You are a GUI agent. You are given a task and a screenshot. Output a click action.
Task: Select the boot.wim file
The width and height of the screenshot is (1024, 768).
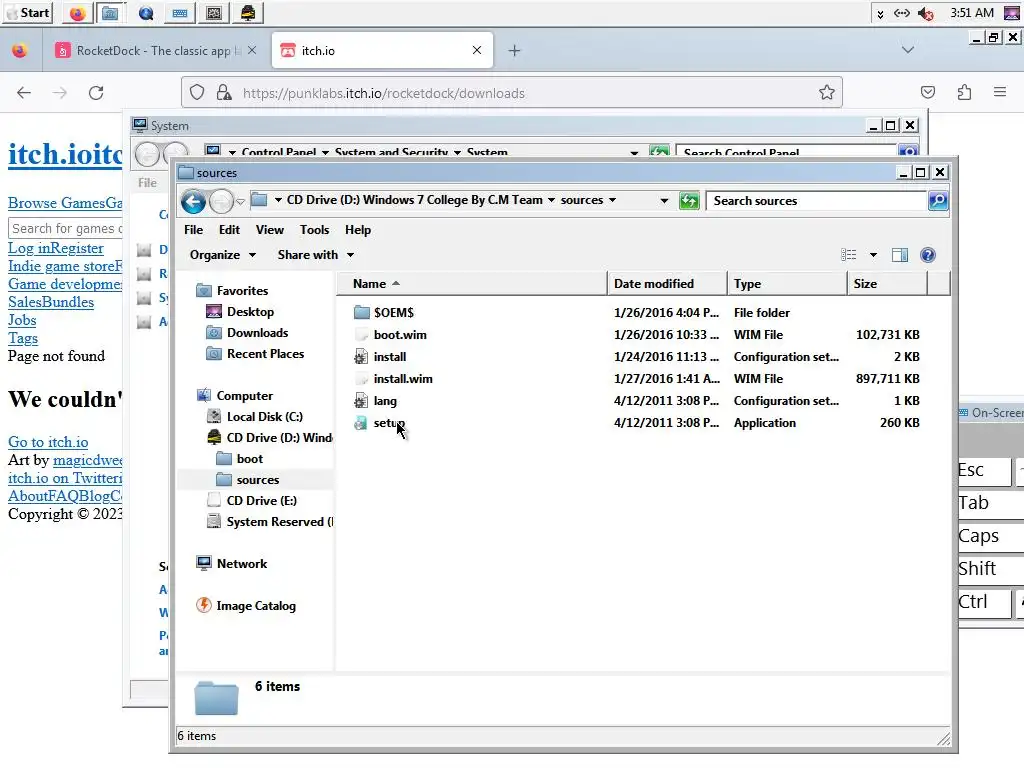pos(400,335)
